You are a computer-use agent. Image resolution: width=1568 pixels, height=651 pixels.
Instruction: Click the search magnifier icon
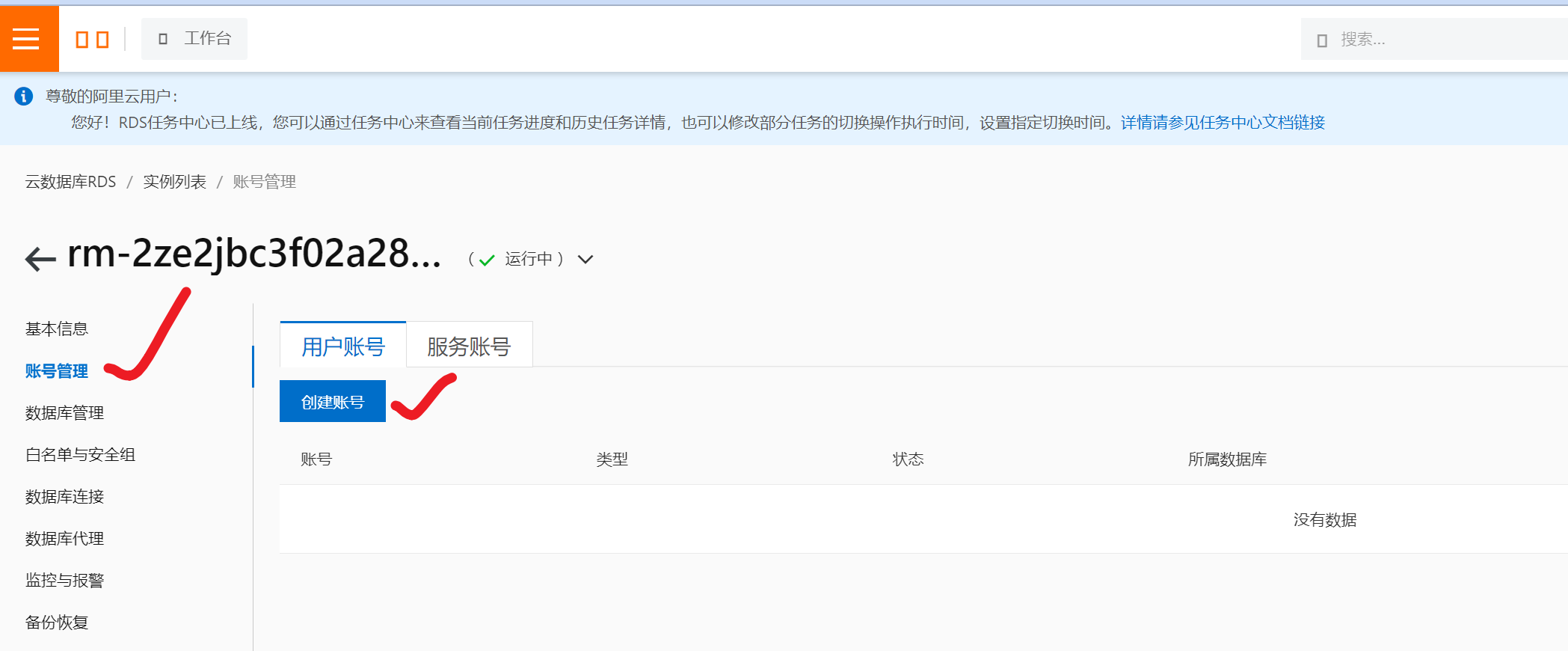pyautogui.click(x=1322, y=40)
